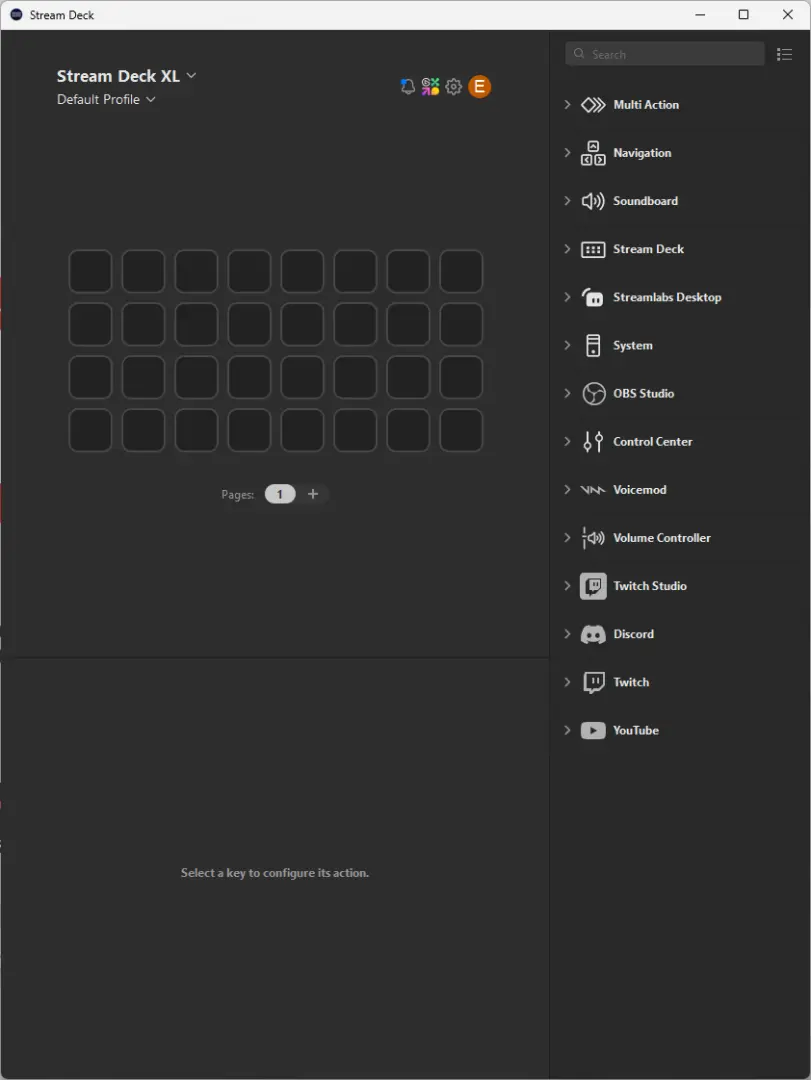Expand the OBS Studio chevron
Viewport: 811px width, 1080px height.
point(567,394)
